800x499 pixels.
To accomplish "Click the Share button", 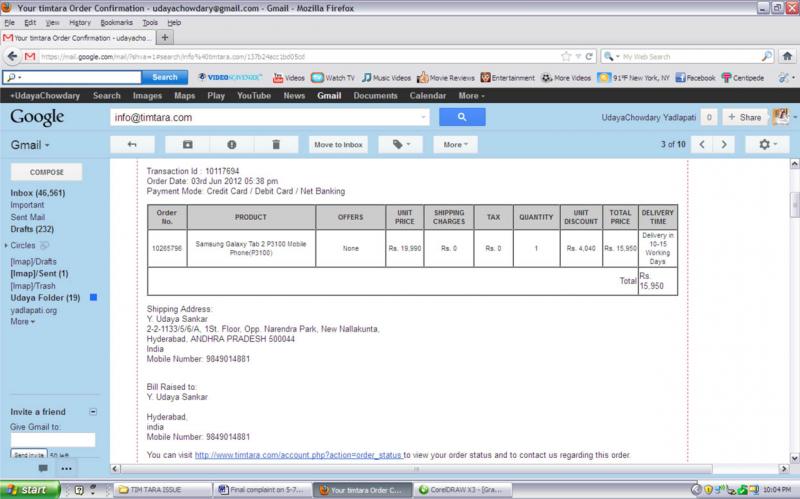I will [x=744, y=117].
